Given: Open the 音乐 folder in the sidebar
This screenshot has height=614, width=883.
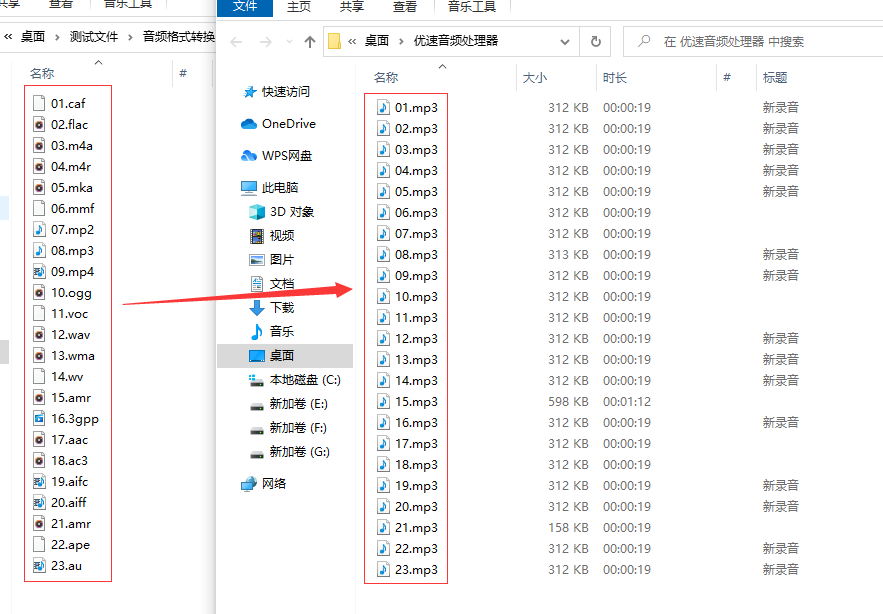Looking at the screenshot, I should click(x=280, y=331).
